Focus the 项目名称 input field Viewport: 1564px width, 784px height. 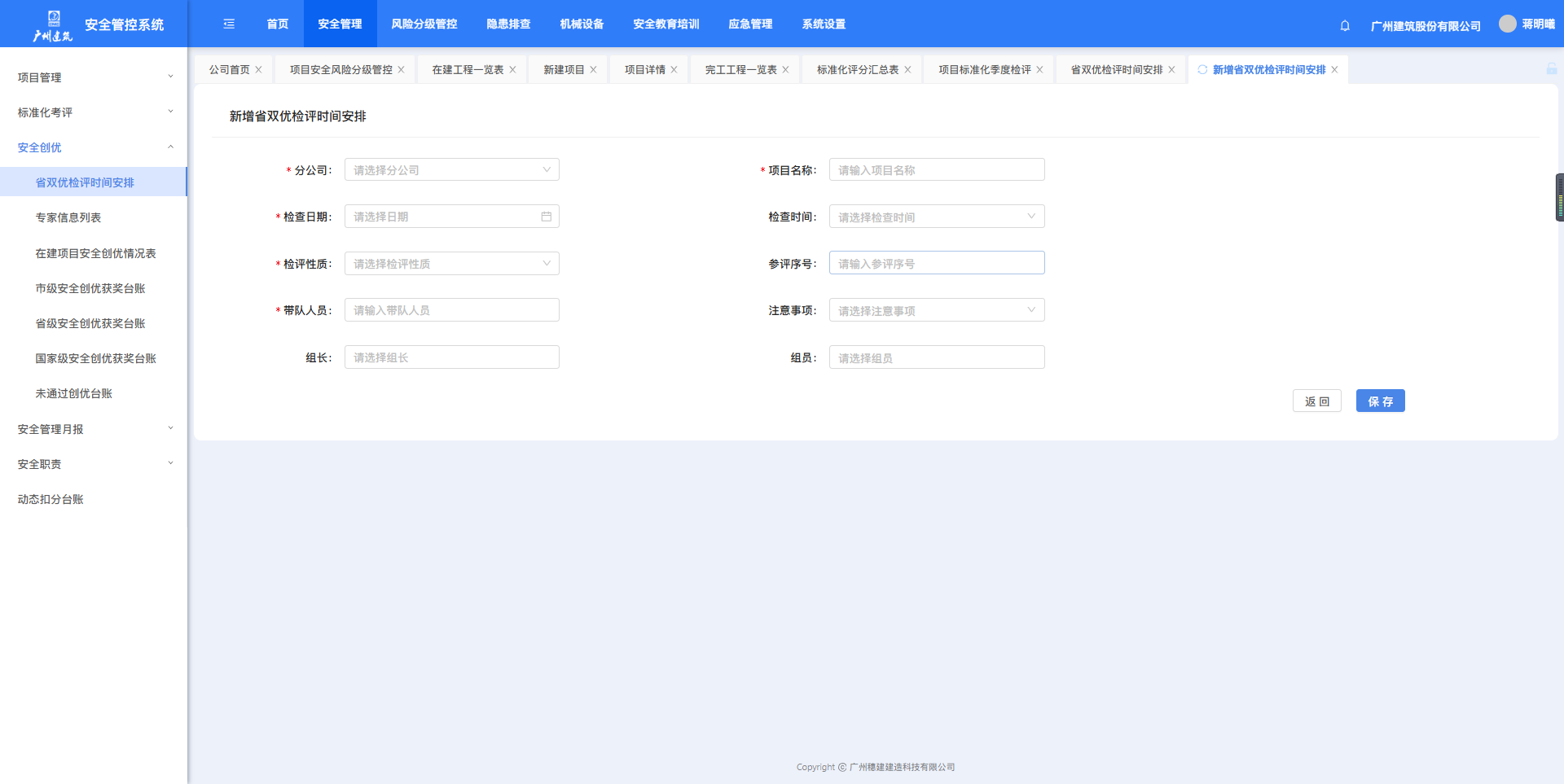(x=936, y=170)
